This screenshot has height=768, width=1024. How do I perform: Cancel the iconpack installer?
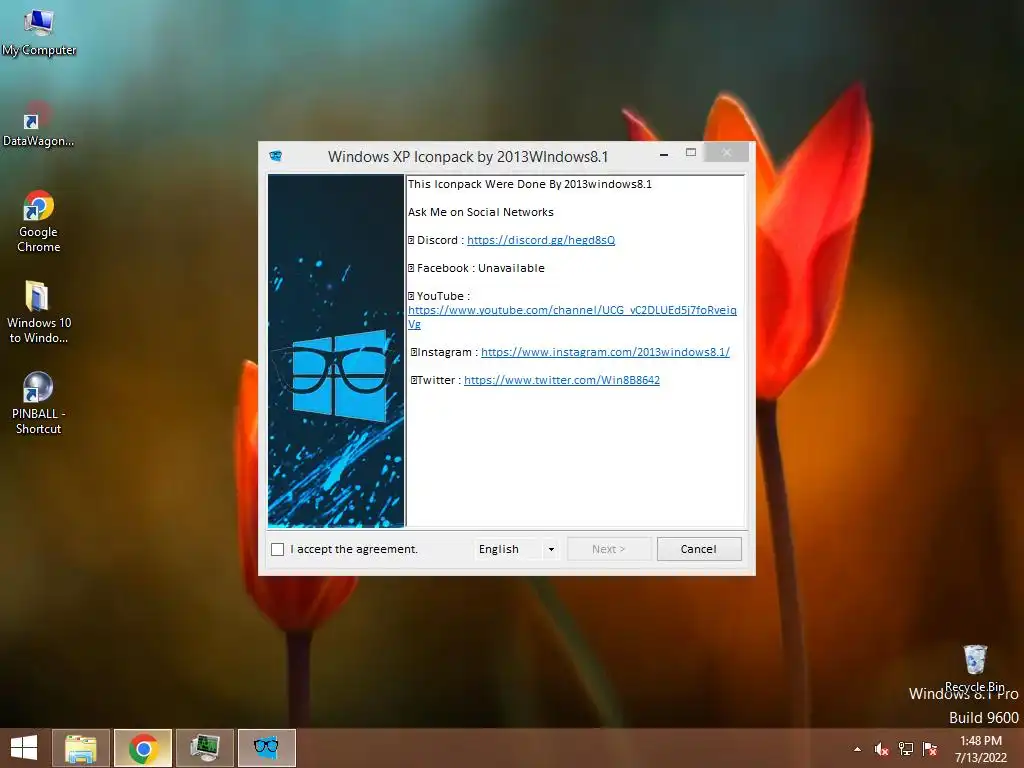[x=699, y=549]
